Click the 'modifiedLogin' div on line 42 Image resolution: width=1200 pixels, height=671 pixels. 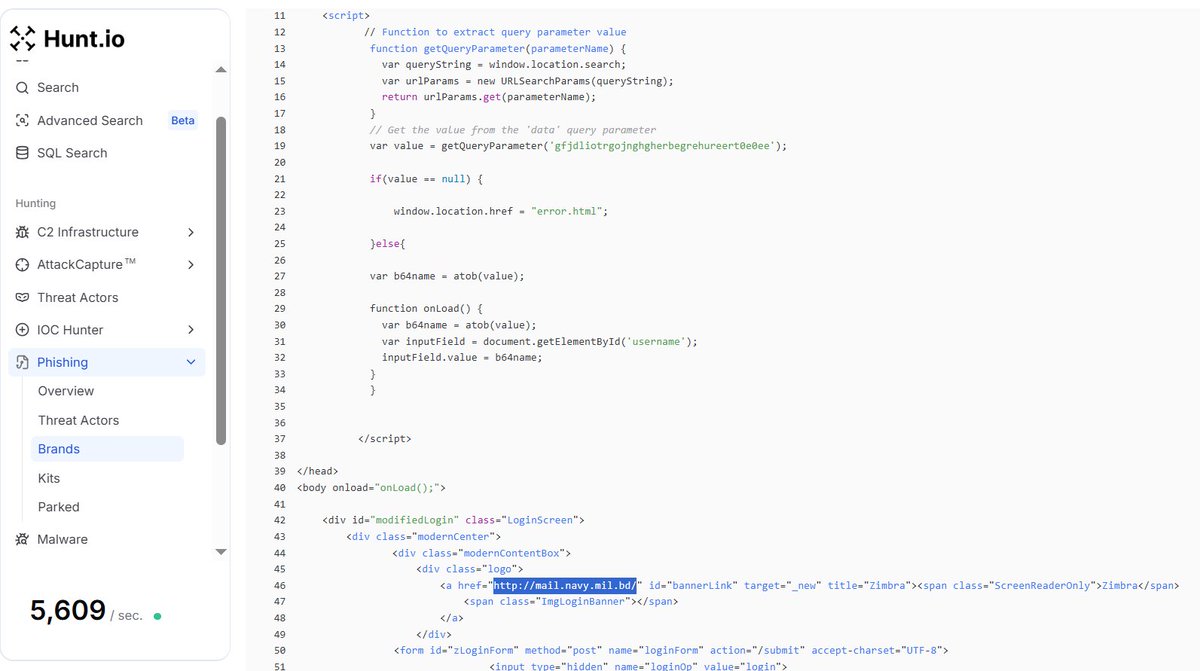point(453,520)
